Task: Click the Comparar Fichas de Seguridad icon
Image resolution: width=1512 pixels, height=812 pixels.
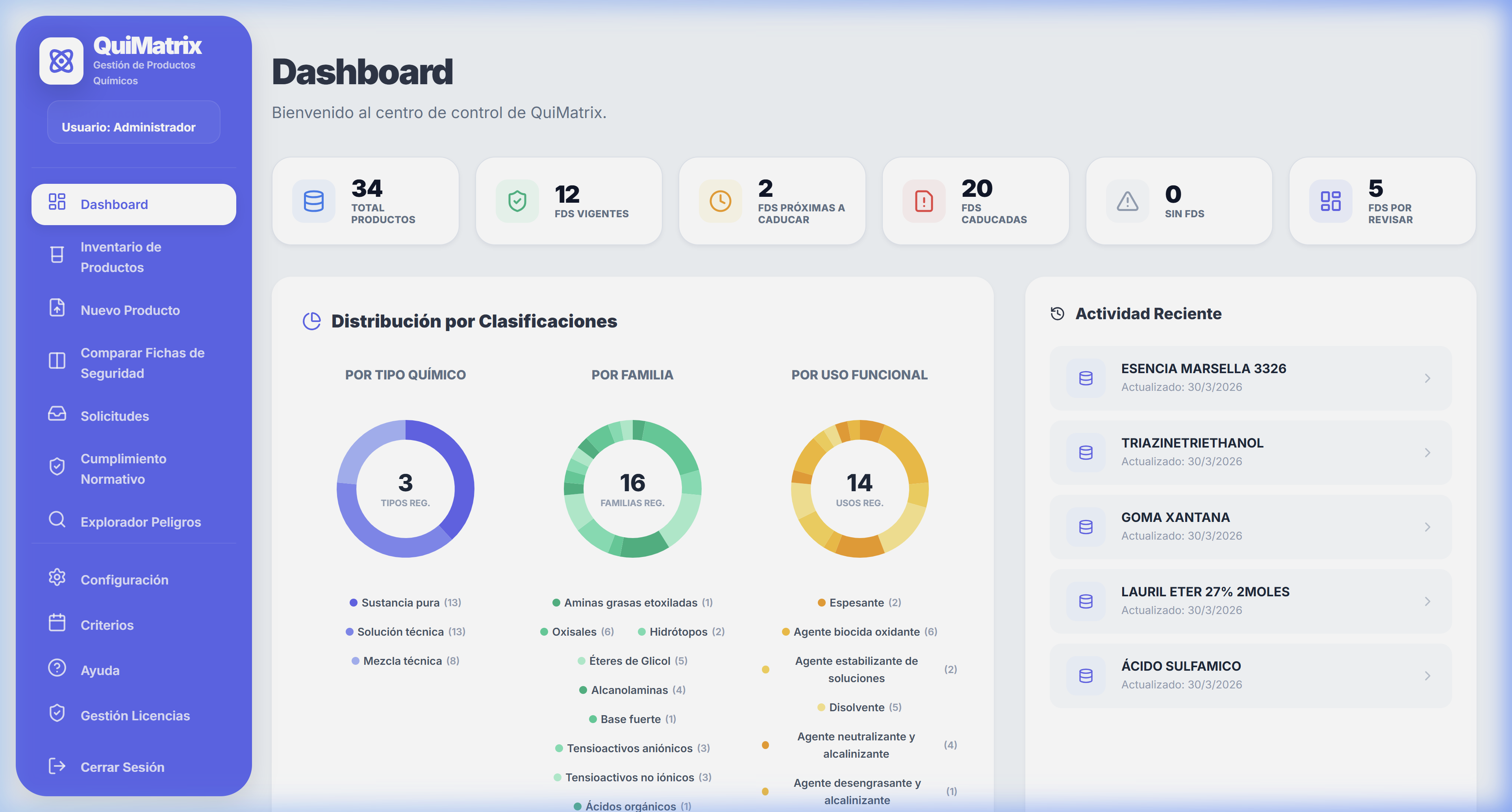Action: pos(56,361)
